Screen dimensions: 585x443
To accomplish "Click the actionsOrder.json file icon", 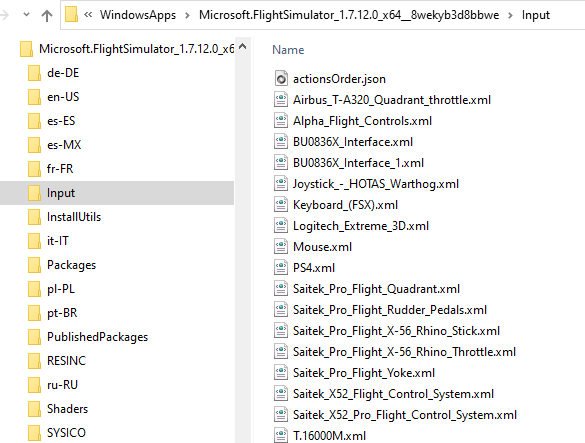I will (x=281, y=78).
